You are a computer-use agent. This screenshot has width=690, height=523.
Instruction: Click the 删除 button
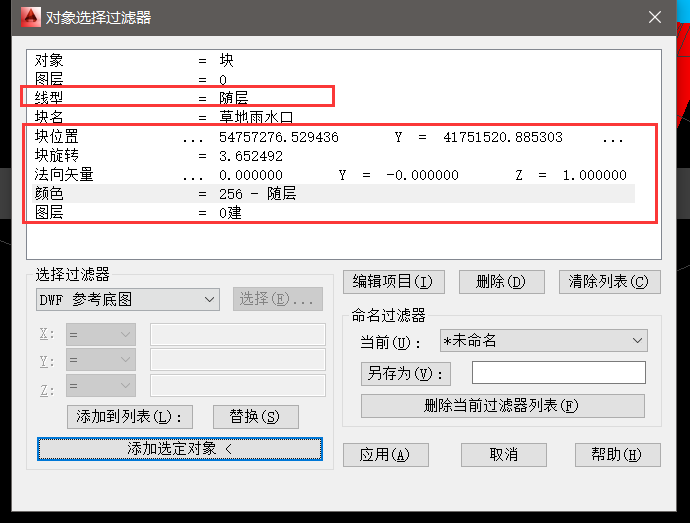pos(501,282)
